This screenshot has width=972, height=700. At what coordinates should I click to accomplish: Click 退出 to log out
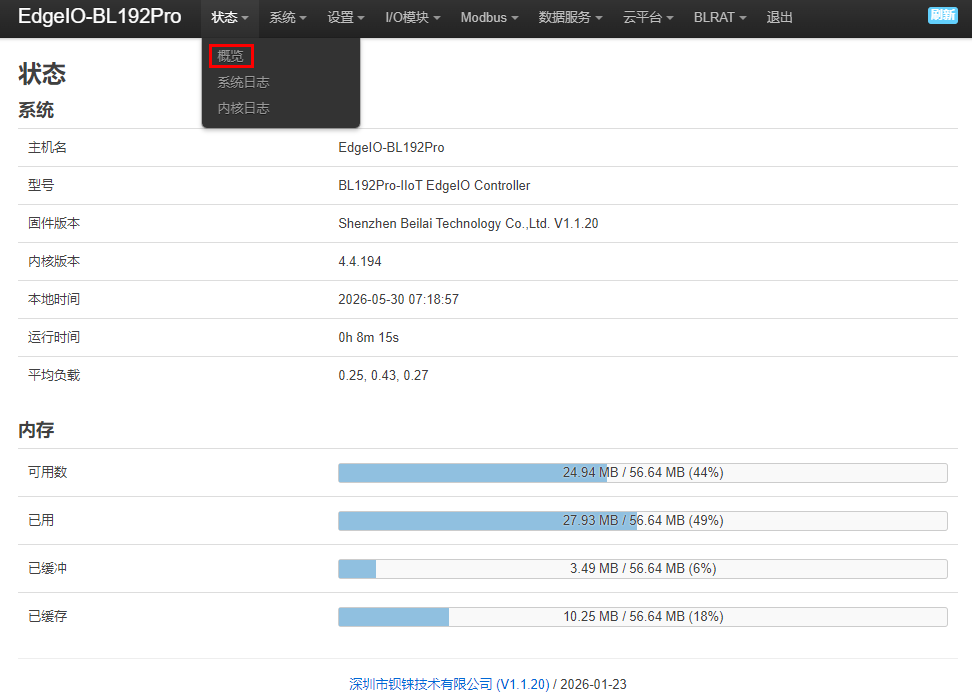click(x=779, y=17)
